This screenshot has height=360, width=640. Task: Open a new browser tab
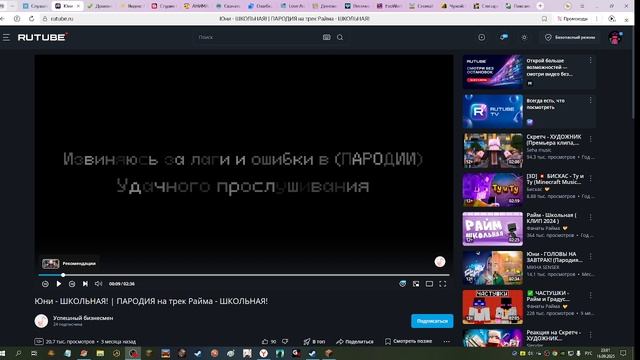pyautogui.click(x=540, y=6)
